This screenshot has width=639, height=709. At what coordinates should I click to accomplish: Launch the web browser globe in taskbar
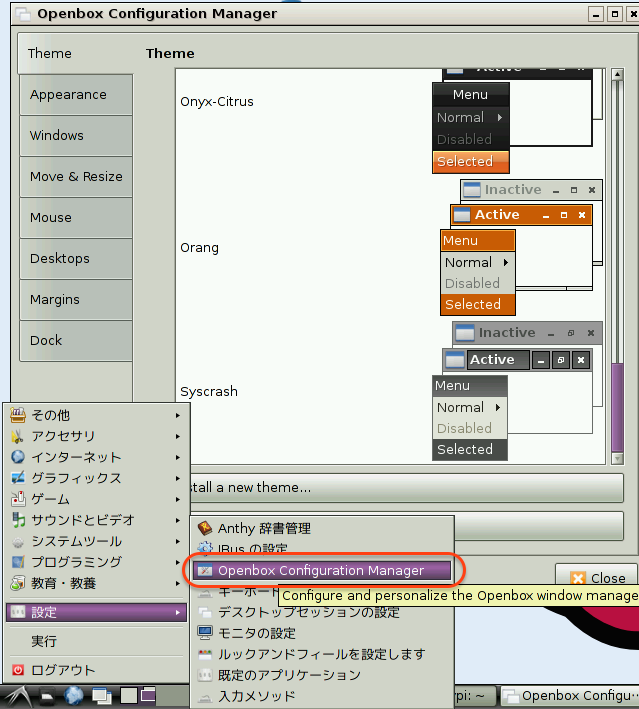pos(73,696)
